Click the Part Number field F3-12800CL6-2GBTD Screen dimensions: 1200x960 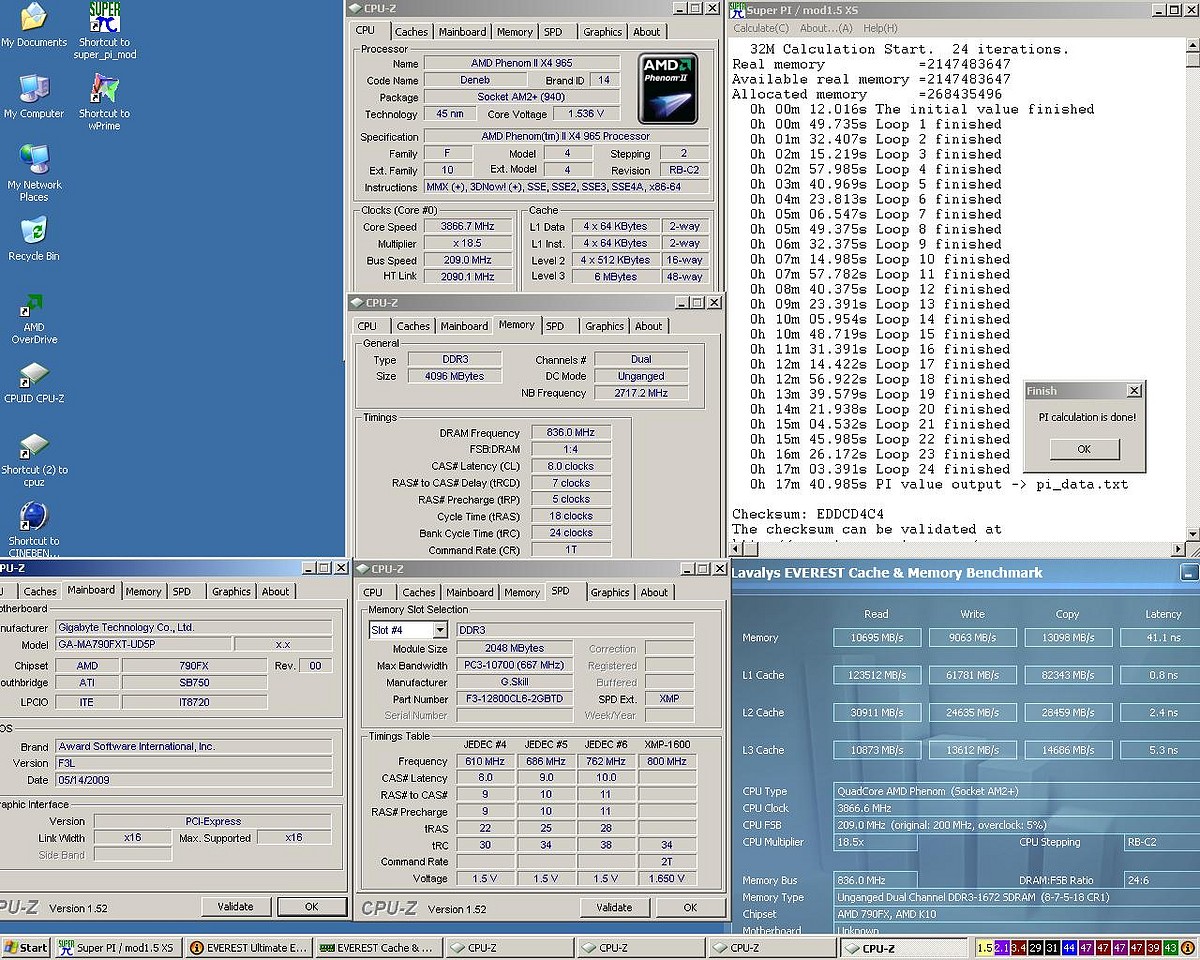coord(514,699)
